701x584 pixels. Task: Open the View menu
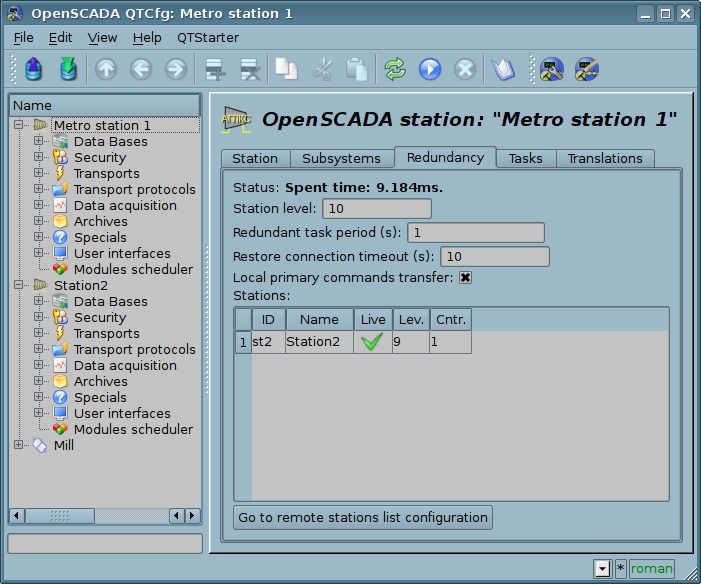(102, 38)
